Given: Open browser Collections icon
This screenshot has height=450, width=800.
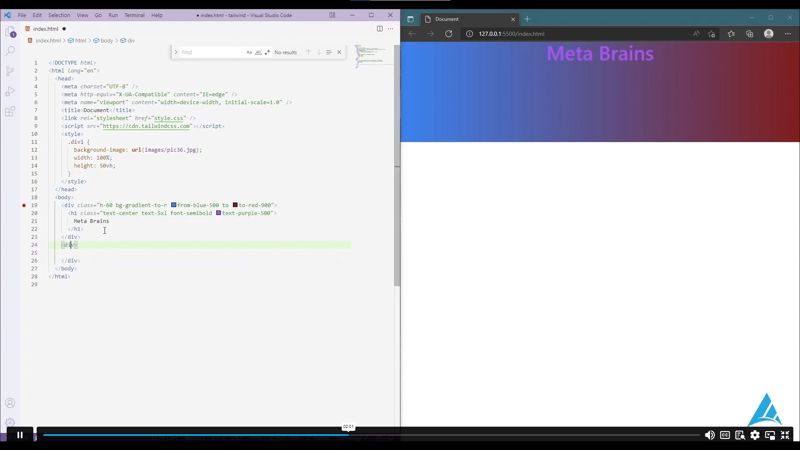Looking at the screenshot, I should coord(749,34).
